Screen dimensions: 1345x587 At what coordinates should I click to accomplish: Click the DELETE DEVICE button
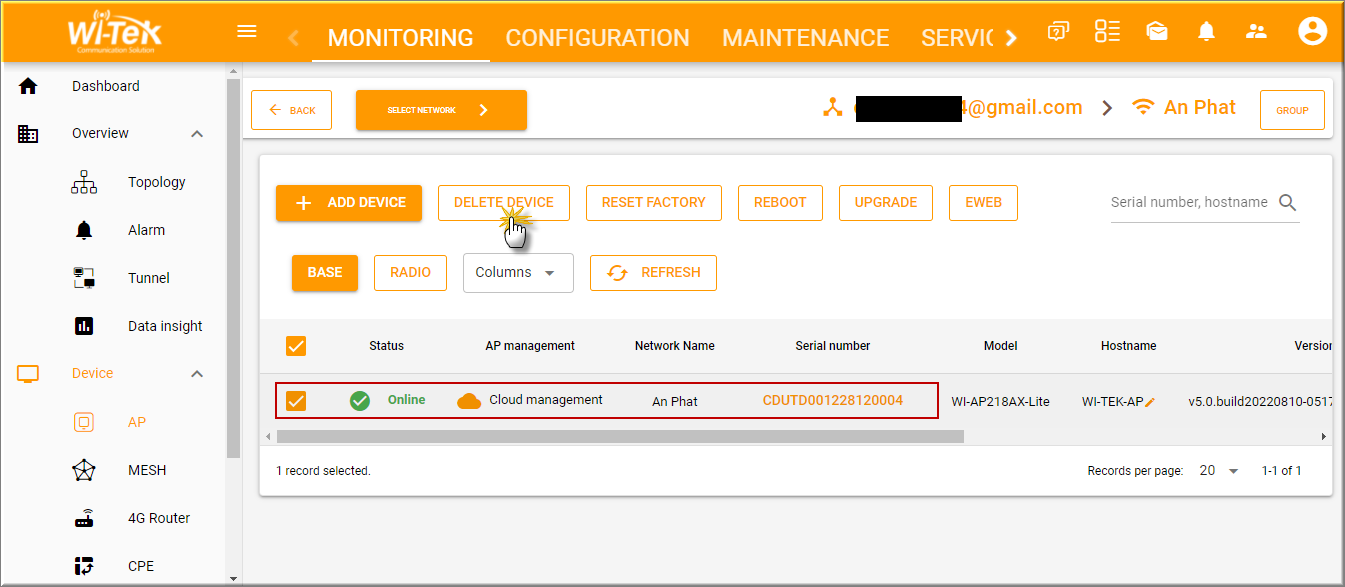coord(503,202)
